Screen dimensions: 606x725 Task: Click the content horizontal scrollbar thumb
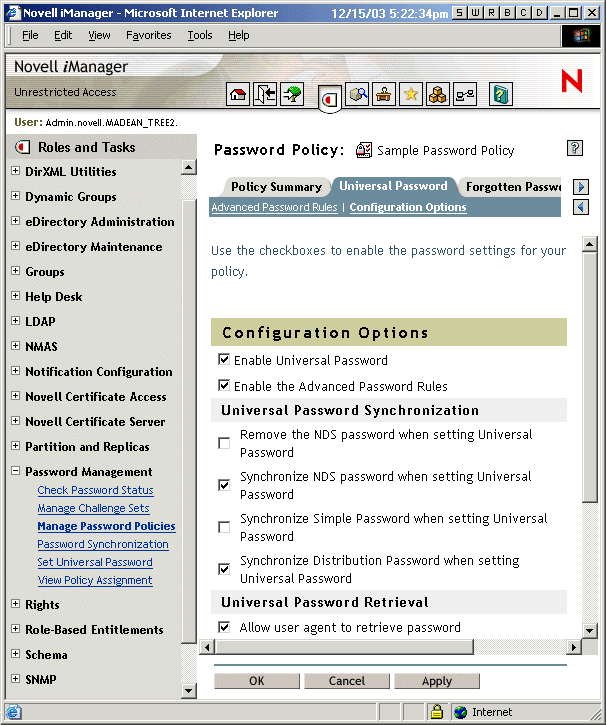(344, 647)
